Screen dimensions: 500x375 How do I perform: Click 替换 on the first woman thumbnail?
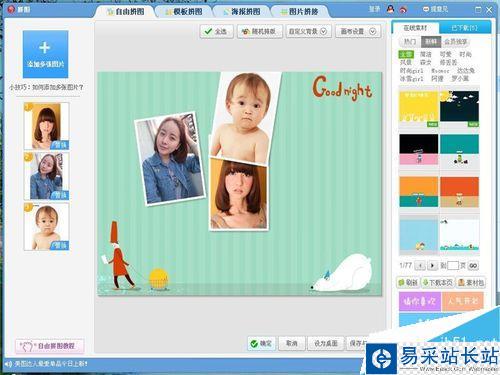pos(60,145)
